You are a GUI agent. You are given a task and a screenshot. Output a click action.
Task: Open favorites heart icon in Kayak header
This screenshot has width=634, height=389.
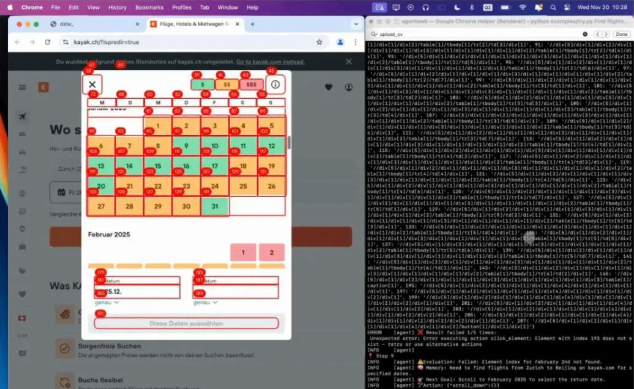tap(329, 87)
